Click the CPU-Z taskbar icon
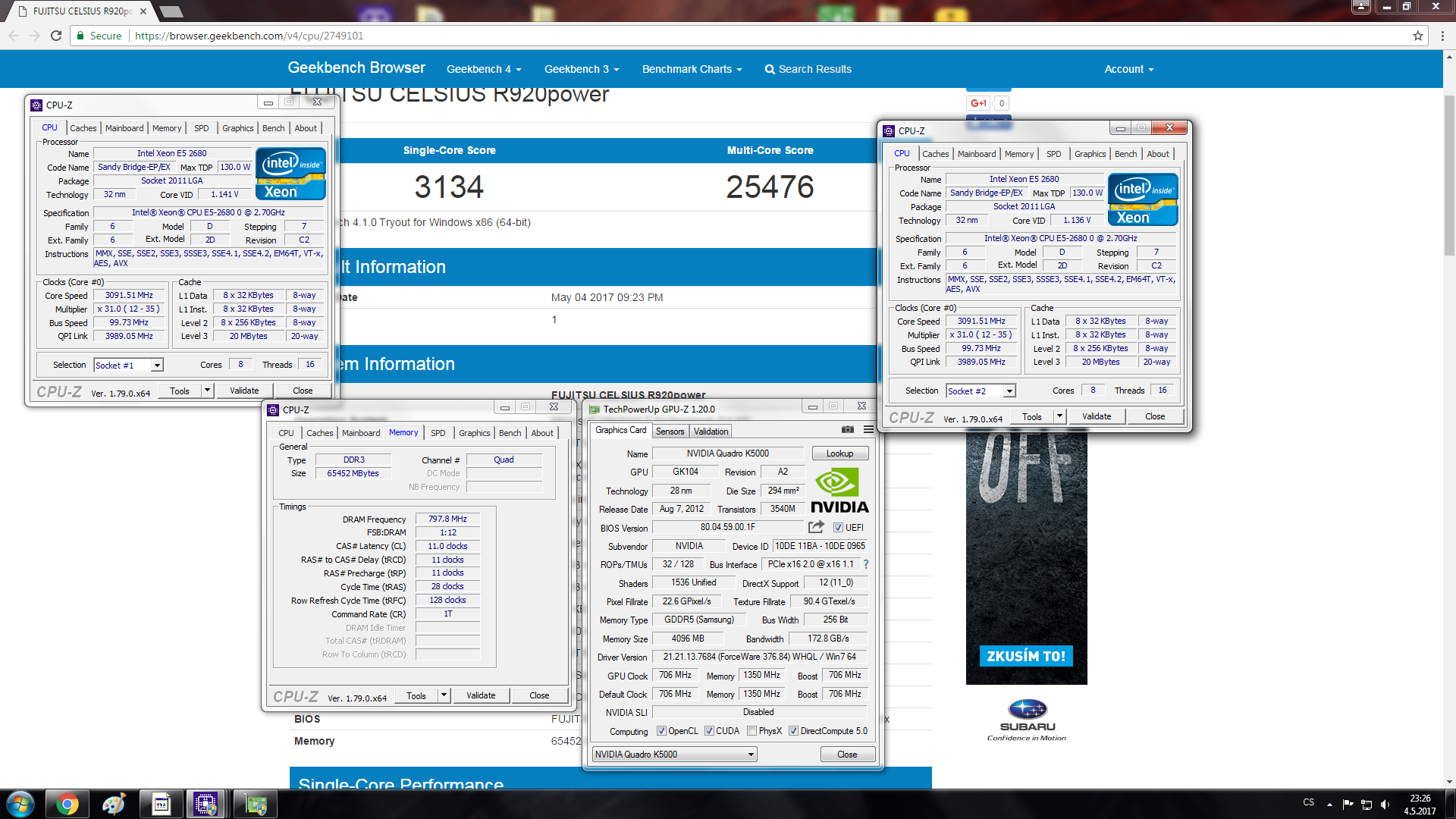The width and height of the screenshot is (1456, 819). [206, 804]
